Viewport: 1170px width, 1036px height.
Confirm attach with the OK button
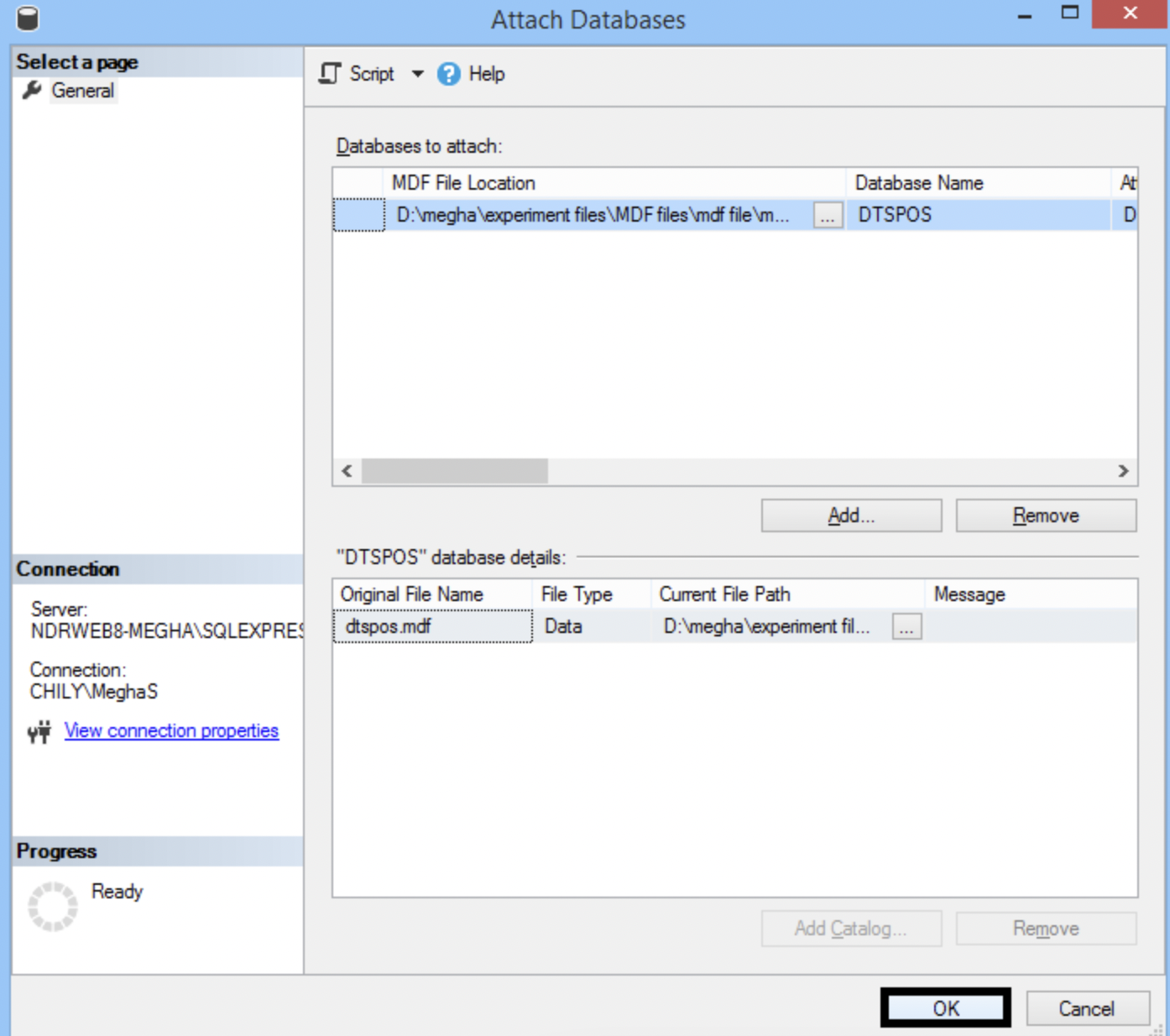click(x=945, y=1008)
